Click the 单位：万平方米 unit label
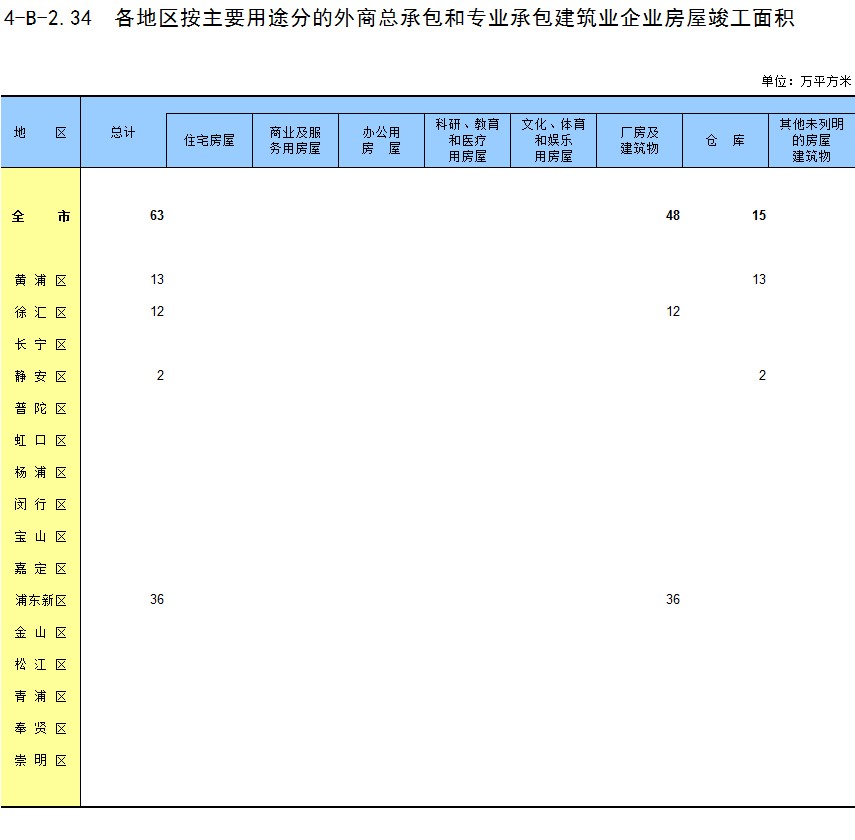 pos(806,81)
